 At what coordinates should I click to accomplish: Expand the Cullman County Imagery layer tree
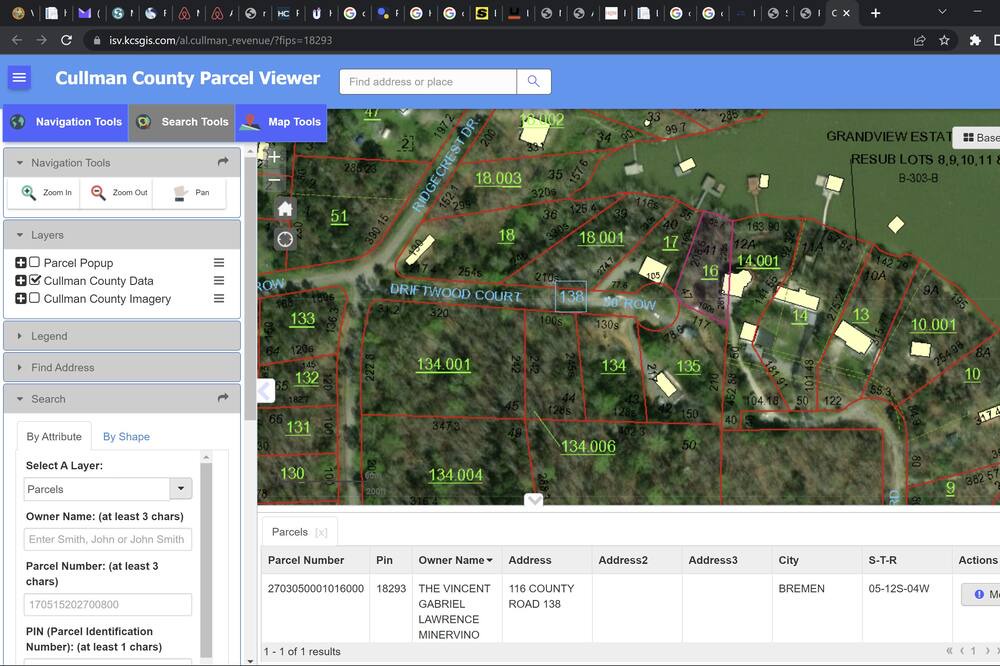pyautogui.click(x=20, y=298)
